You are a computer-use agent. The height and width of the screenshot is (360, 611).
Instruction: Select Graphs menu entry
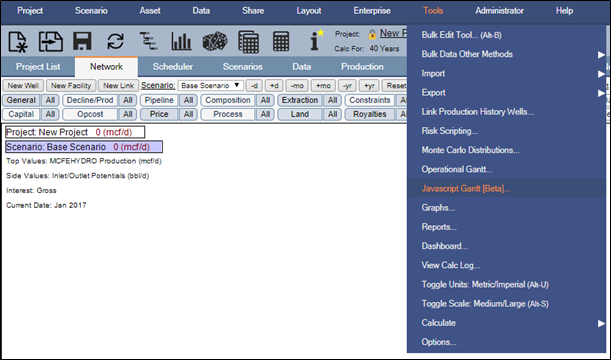(507, 208)
